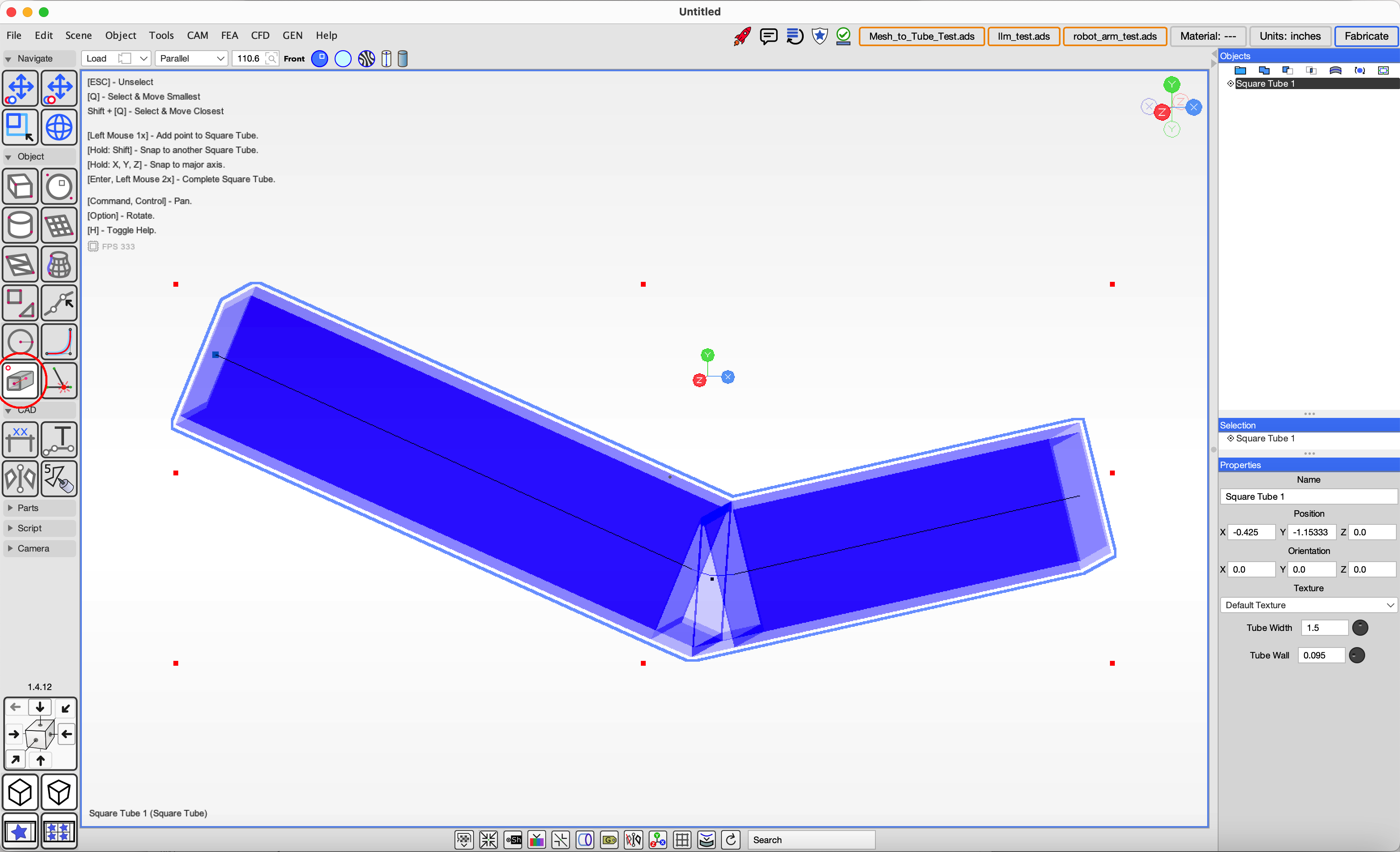
Task: Click the rocket launch icon
Action: coord(741,36)
